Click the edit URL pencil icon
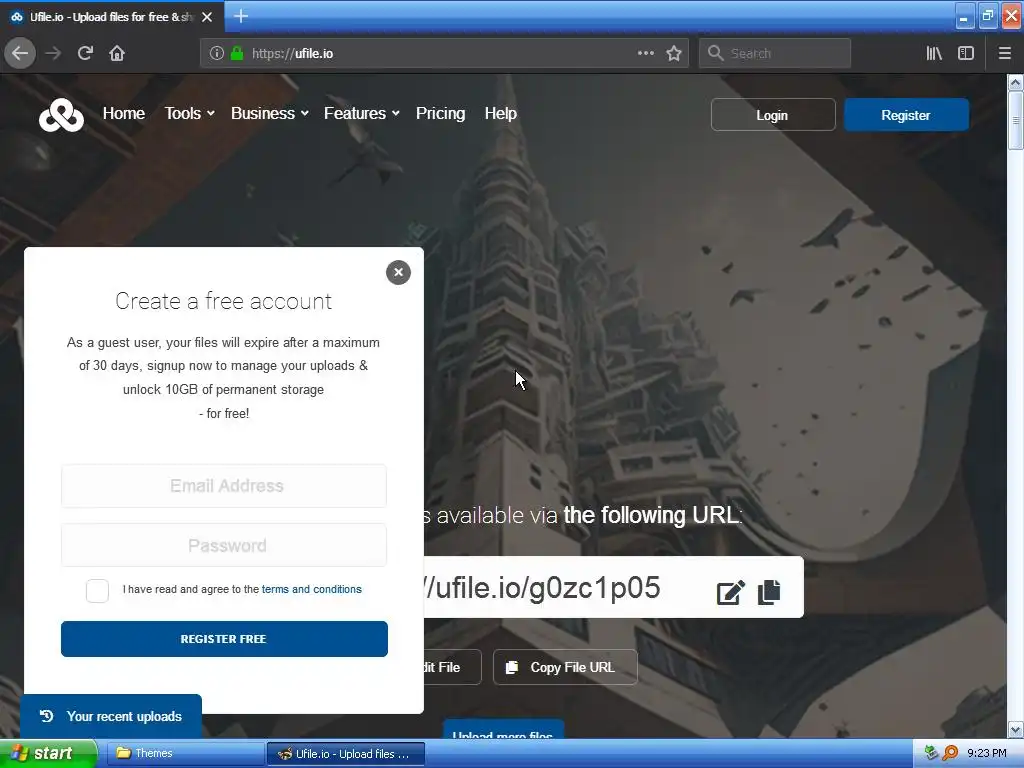 point(730,592)
